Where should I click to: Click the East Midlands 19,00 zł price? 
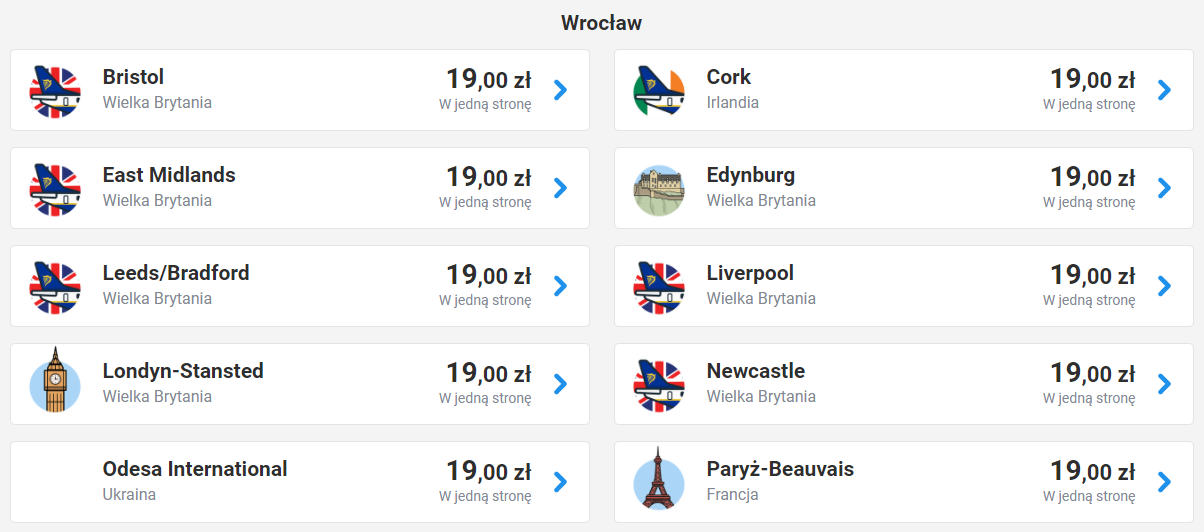coord(488,177)
